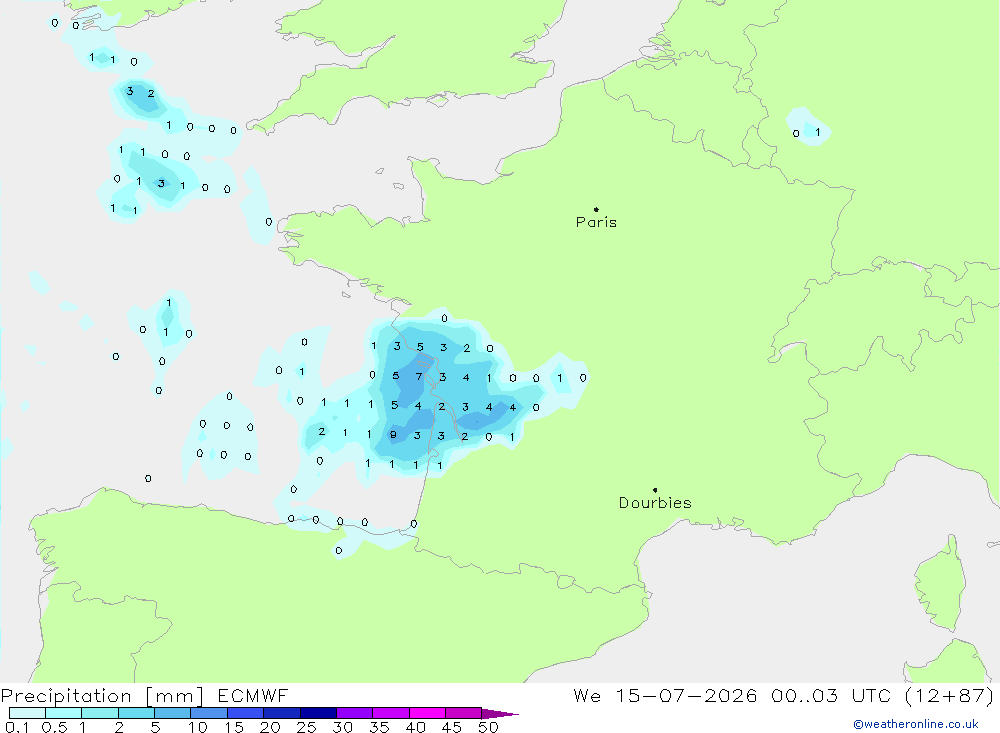1000x733 pixels.
Task: Click the Paris location dot marker
Action: [x=596, y=209]
